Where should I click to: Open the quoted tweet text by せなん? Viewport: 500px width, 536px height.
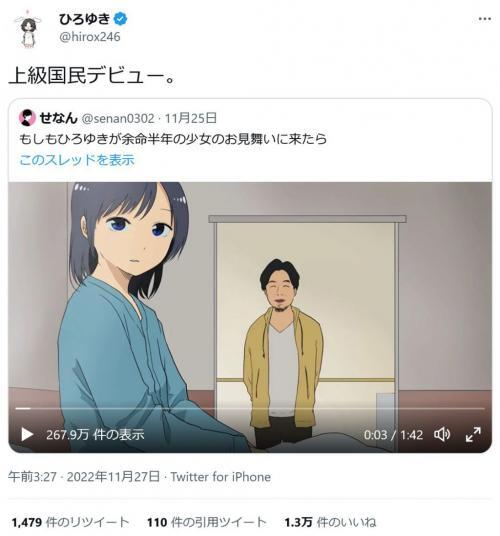click(x=173, y=139)
